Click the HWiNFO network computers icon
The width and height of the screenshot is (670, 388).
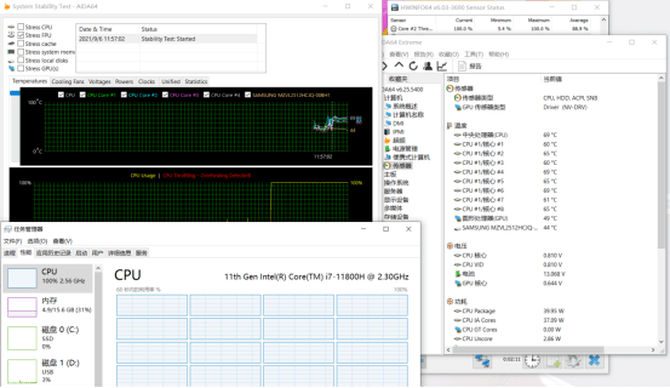[x=483, y=361]
